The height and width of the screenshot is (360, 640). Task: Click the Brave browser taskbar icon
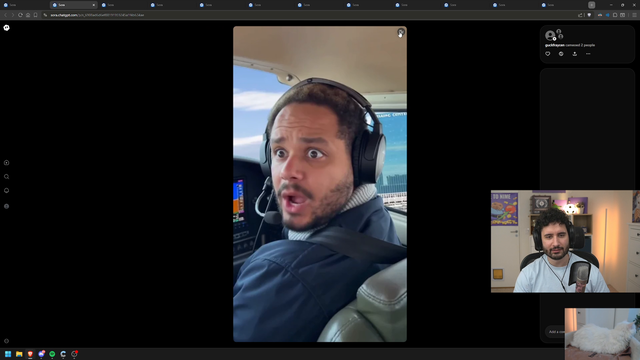point(30,354)
